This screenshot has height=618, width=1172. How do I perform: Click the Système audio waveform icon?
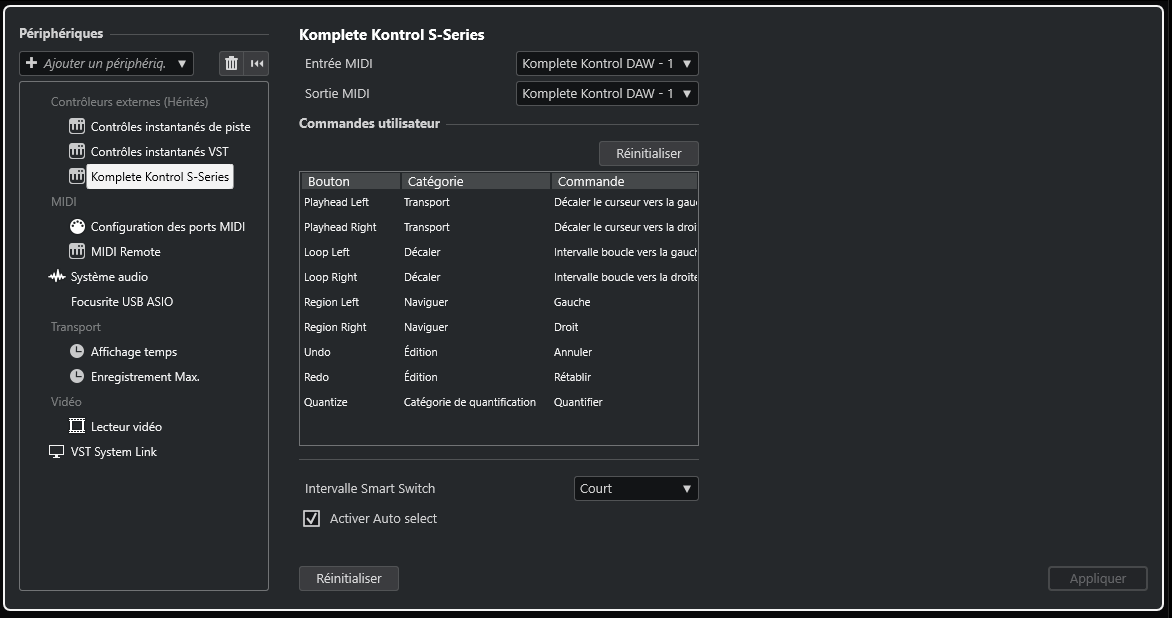click(x=57, y=277)
